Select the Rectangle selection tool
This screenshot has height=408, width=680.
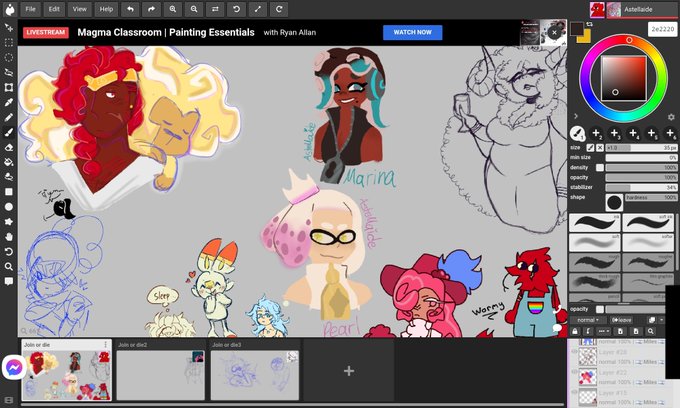pos(9,42)
